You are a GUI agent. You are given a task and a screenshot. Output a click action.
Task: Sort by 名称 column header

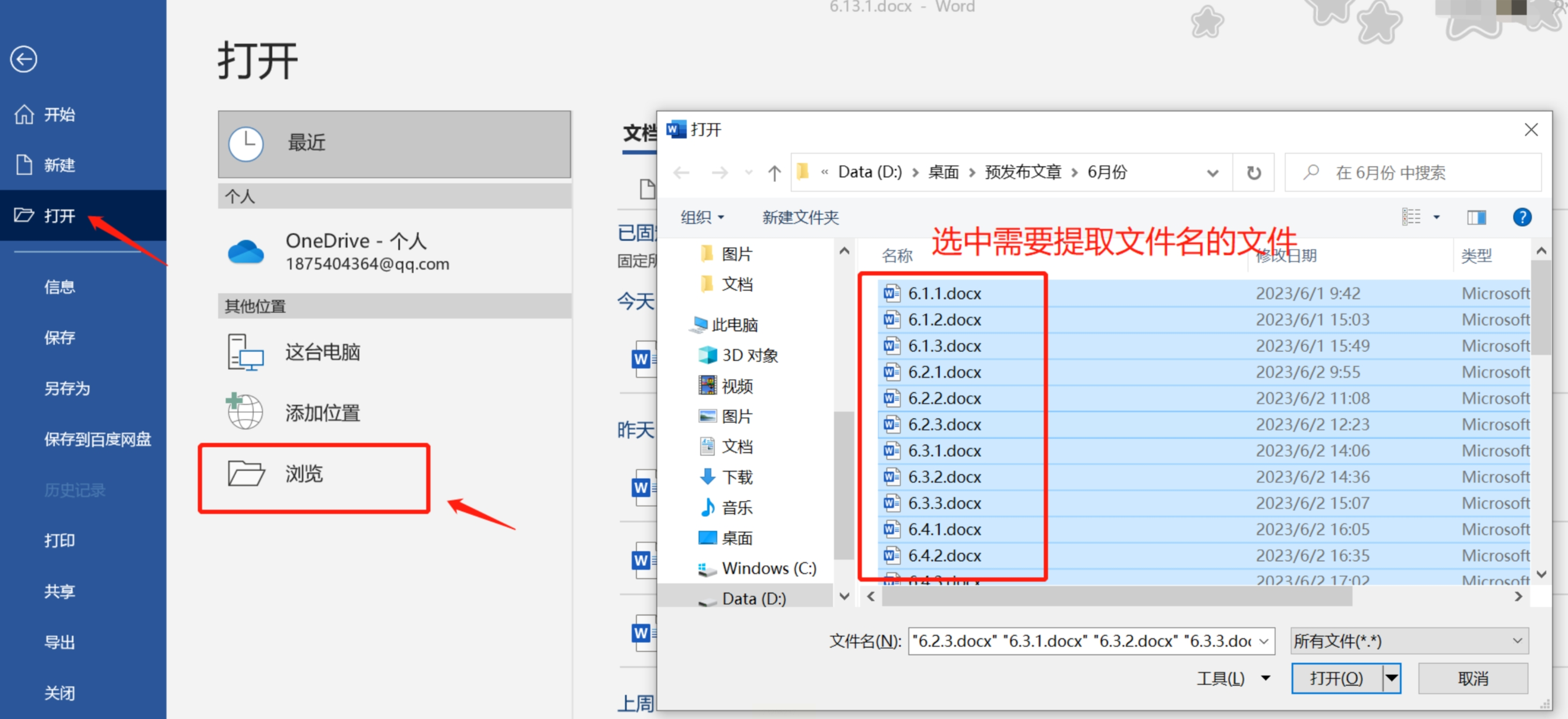[x=897, y=256]
